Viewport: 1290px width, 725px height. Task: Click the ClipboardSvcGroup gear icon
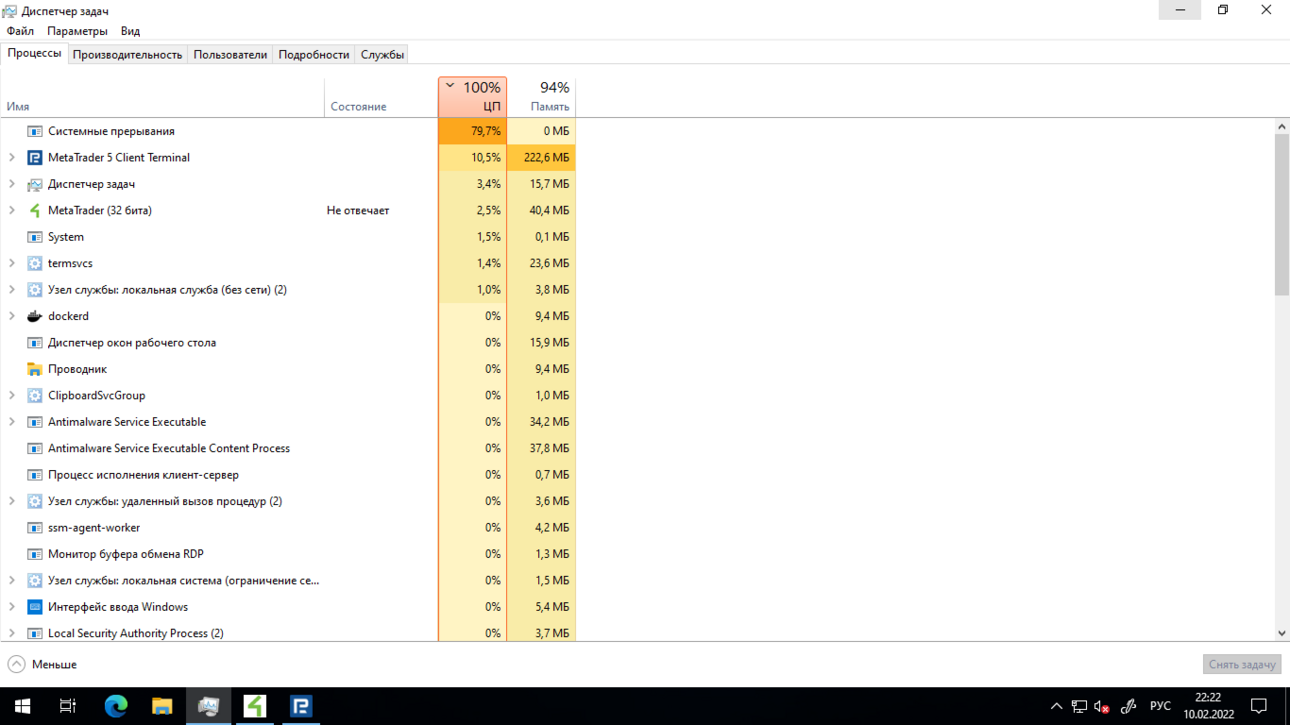pyautogui.click(x=35, y=395)
